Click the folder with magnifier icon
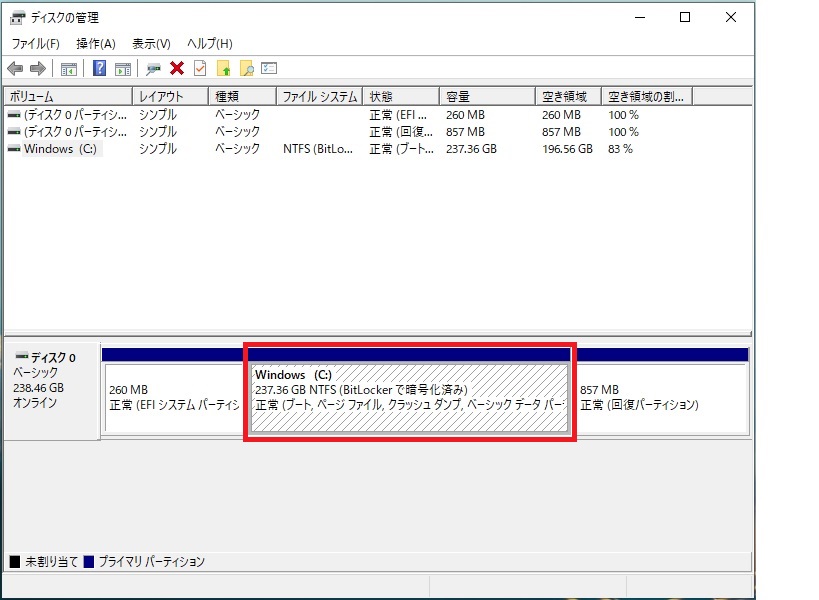Image resolution: width=819 pixels, height=600 pixels. [246, 69]
